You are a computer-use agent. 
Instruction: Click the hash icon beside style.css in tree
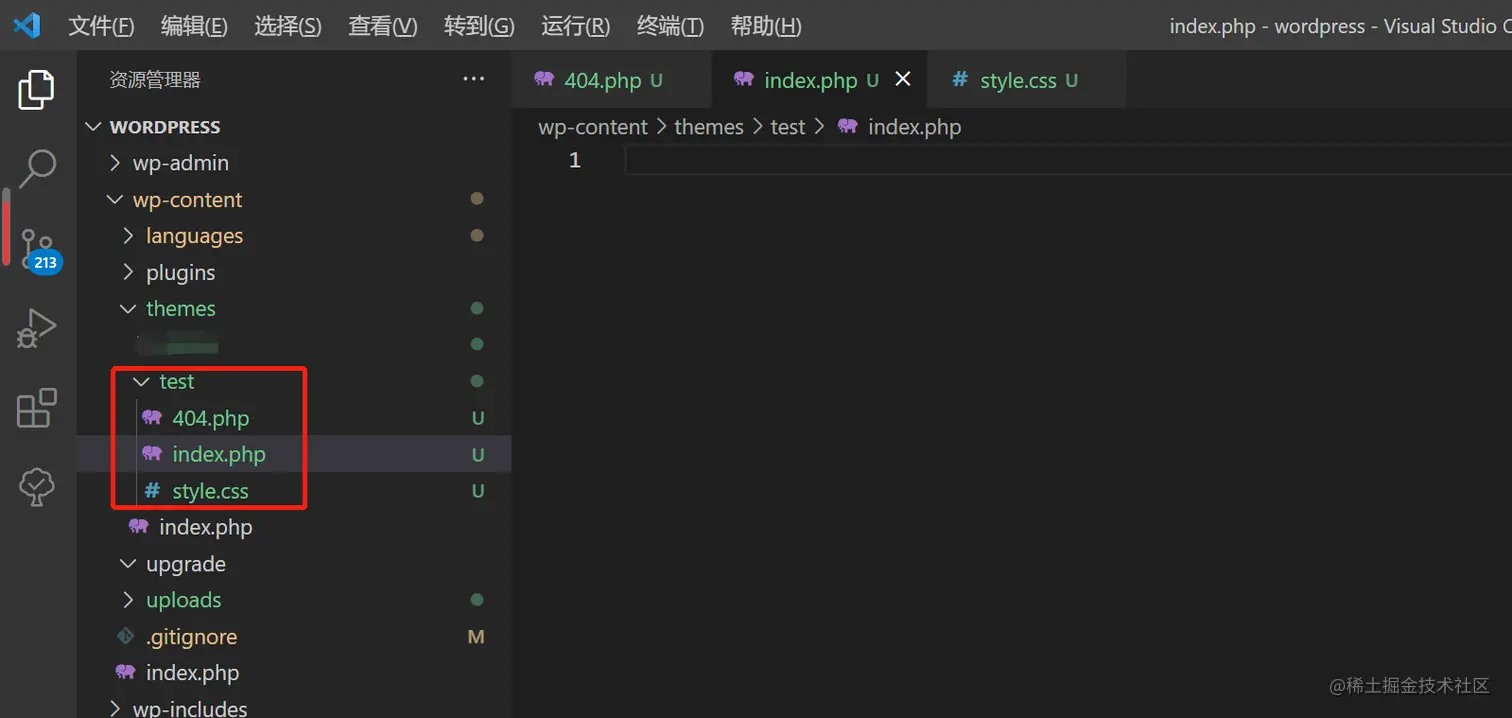point(152,491)
